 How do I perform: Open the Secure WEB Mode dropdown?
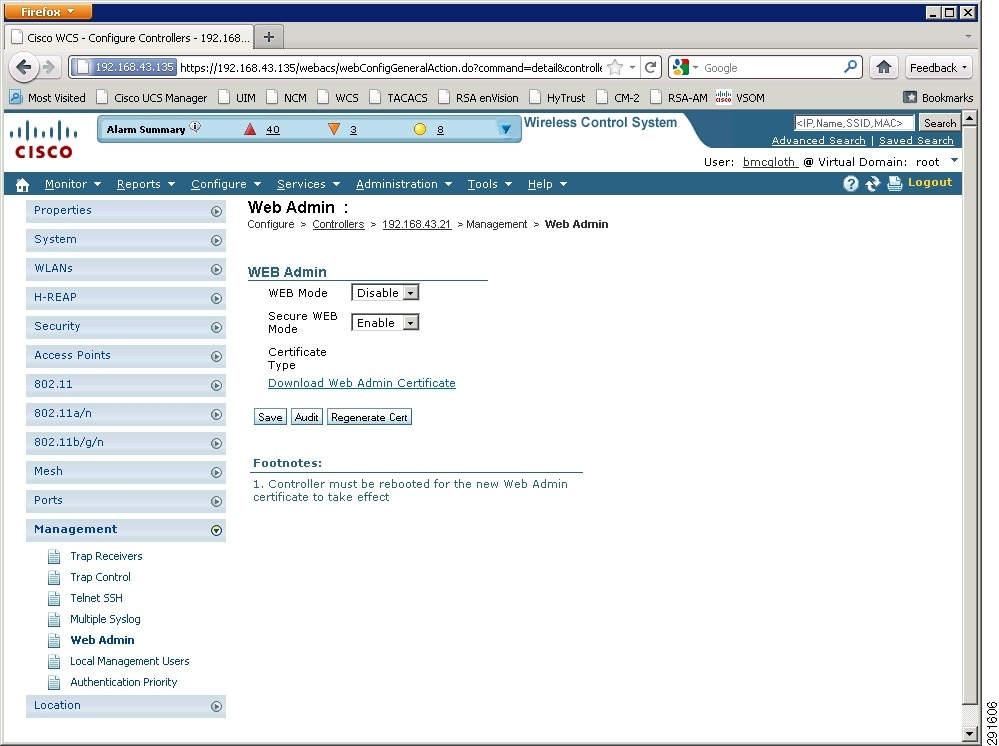[x=385, y=323]
